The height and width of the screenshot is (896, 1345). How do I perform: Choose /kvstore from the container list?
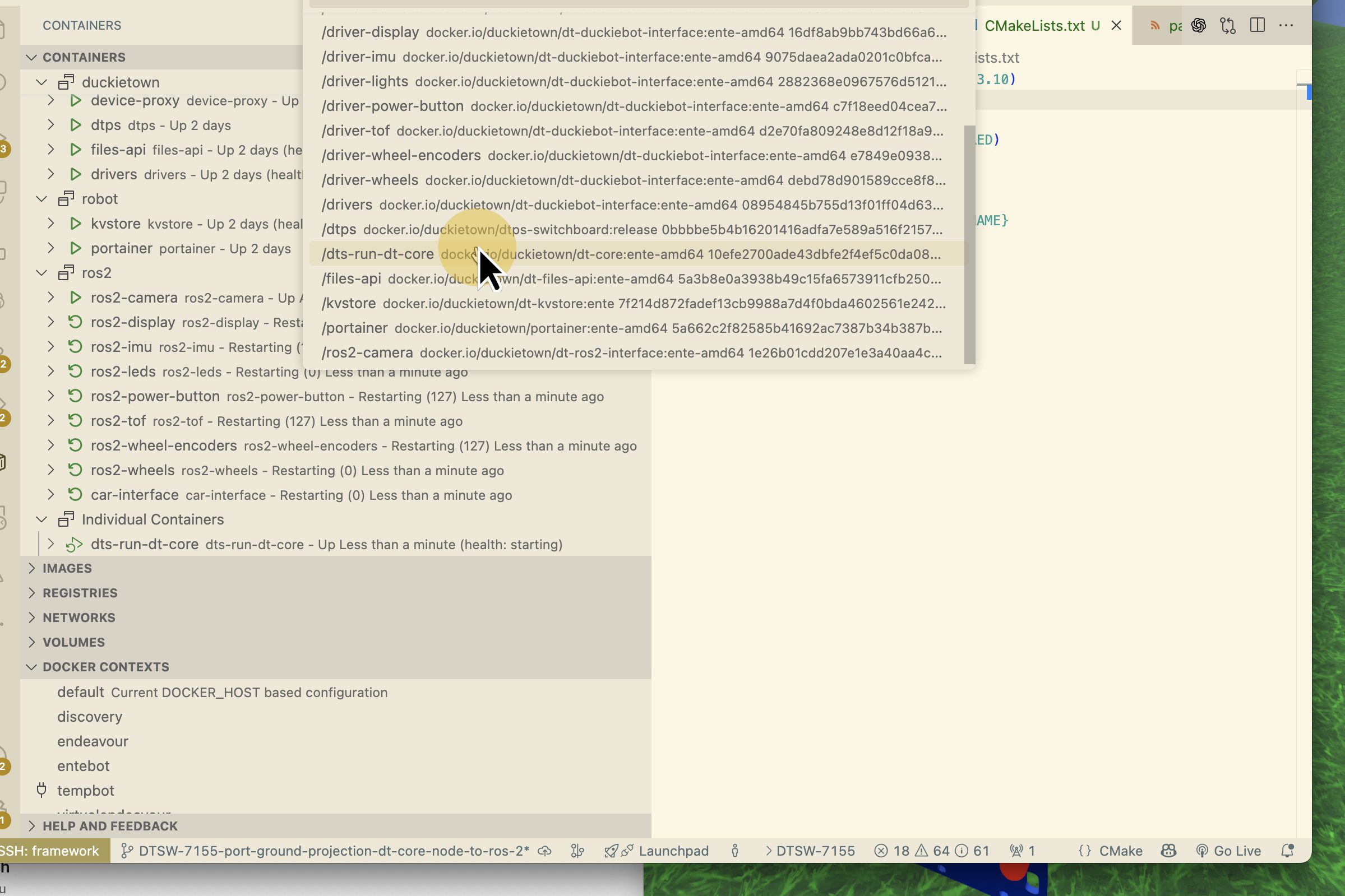tap(349, 303)
